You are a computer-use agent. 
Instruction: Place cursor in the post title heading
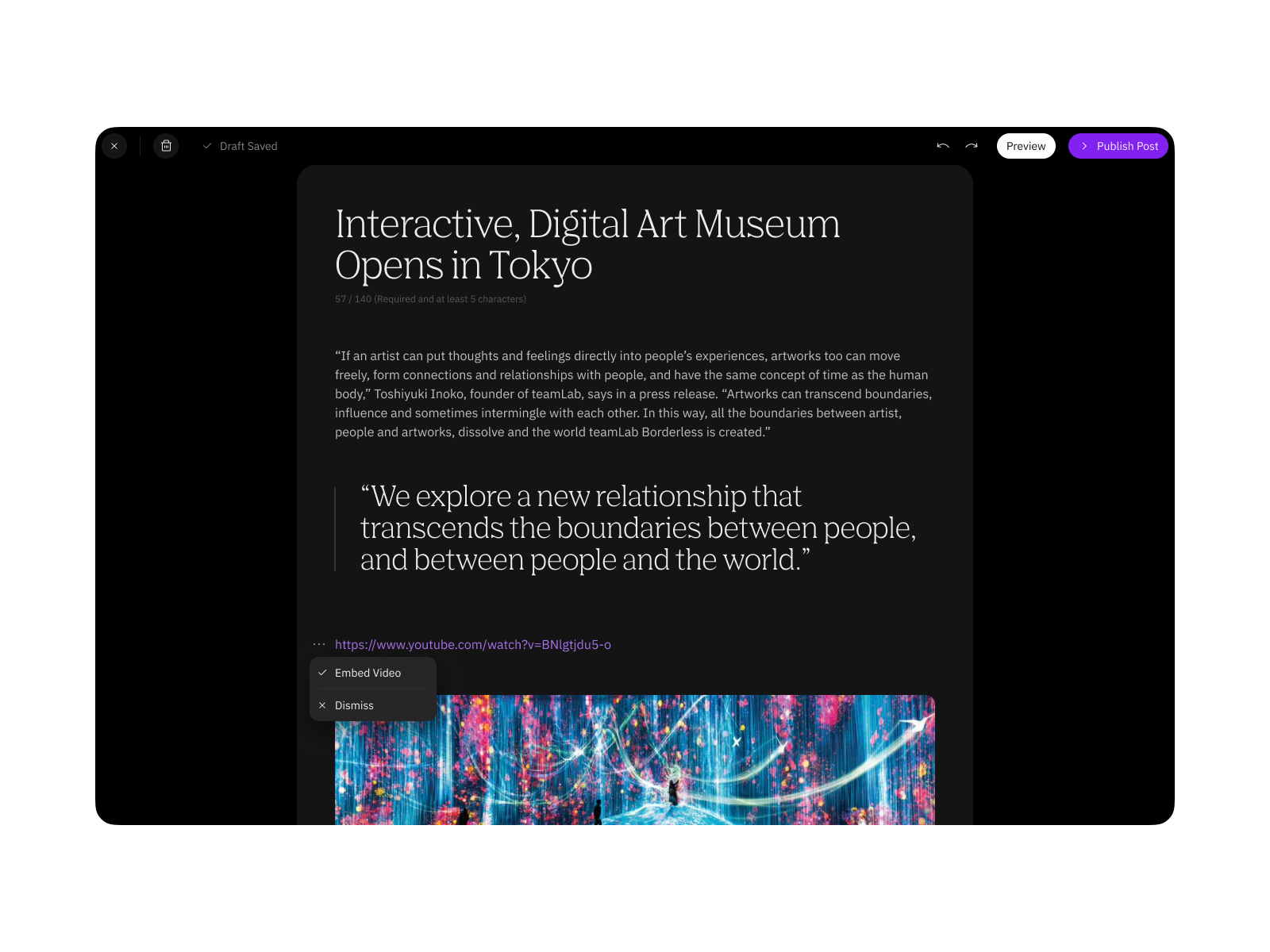tap(587, 244)
